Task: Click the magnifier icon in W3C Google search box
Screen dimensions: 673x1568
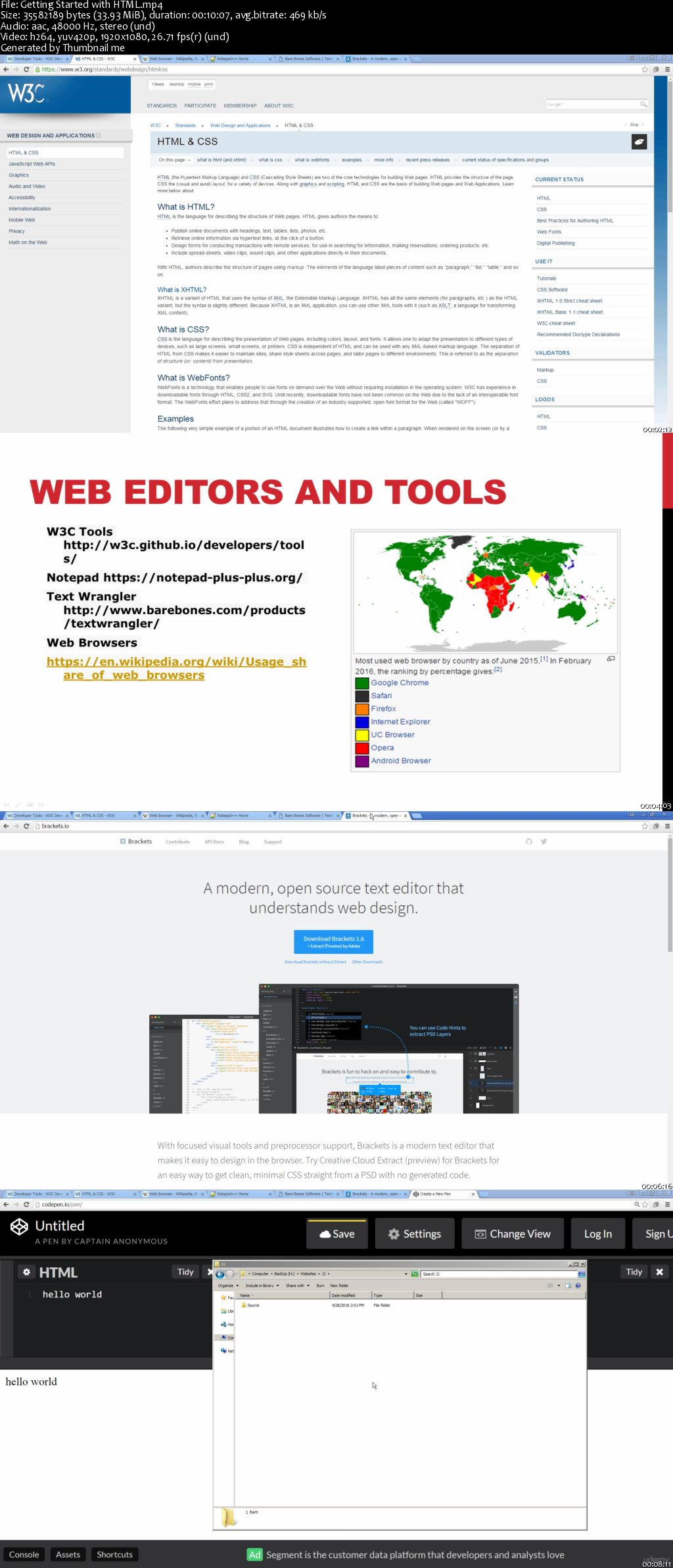Action: tap(643, 104)
